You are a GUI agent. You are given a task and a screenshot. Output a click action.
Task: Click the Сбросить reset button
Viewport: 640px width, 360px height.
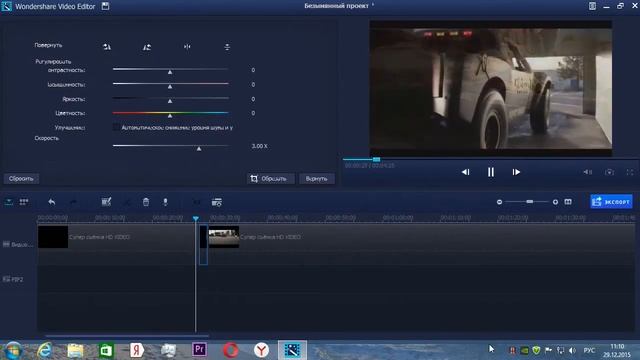pyautogui.click(x=21, y=179)
